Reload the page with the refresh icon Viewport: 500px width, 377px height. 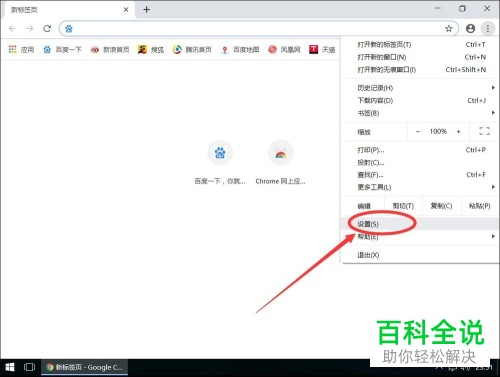[47, 29]
